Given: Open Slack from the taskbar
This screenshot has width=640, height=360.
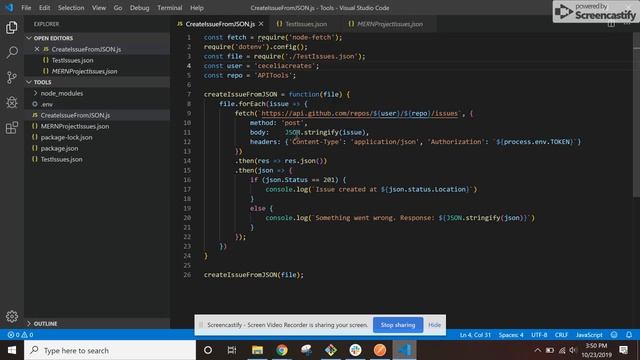Looking at the screenshot, I should 355,350.
